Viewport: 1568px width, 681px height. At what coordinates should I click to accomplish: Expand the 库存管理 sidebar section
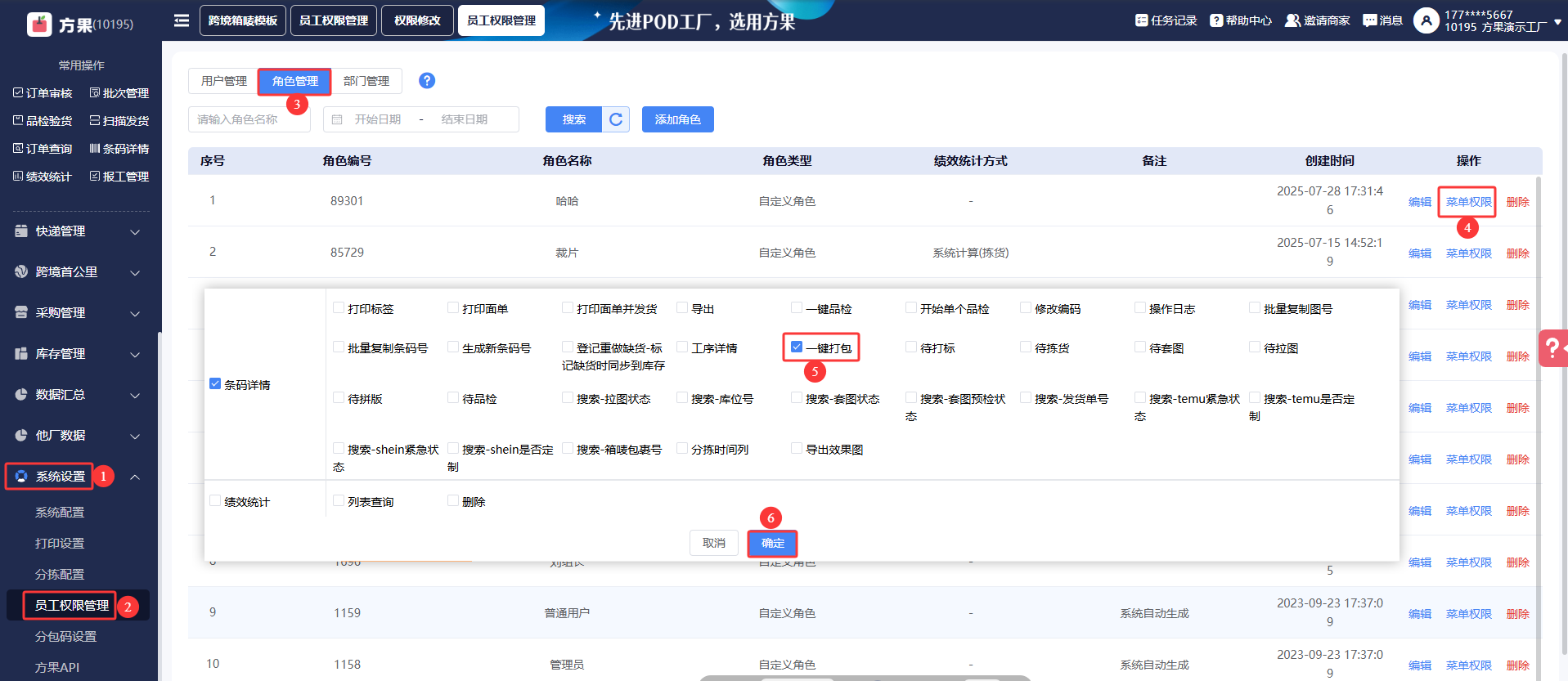(x=78, y=354)
